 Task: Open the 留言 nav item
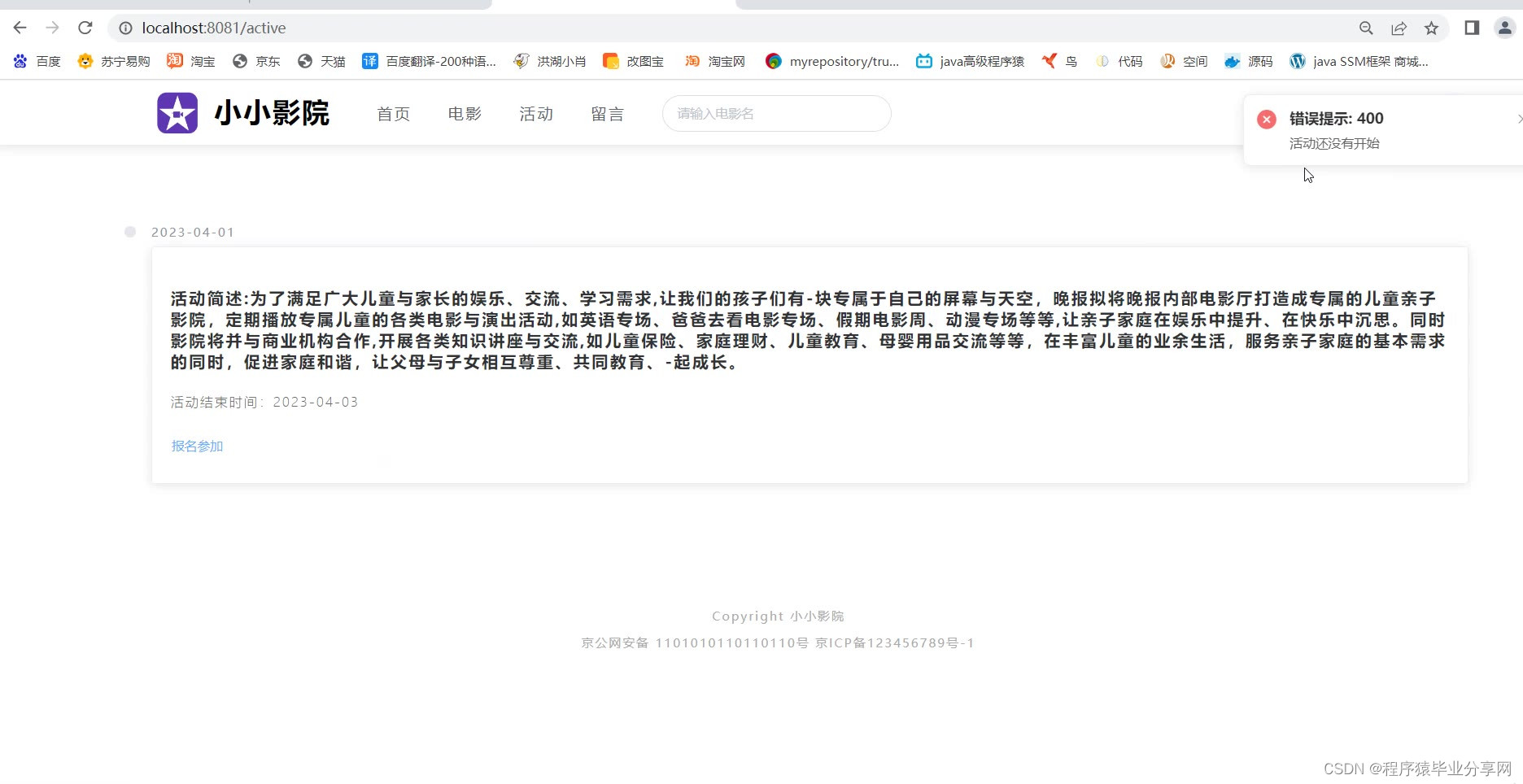(x=608, y=114)
